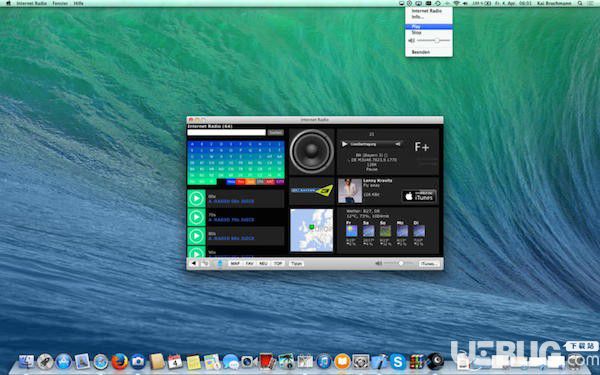
Task: Play the 60s A.RADIO station
Action: tap(196, 199)
